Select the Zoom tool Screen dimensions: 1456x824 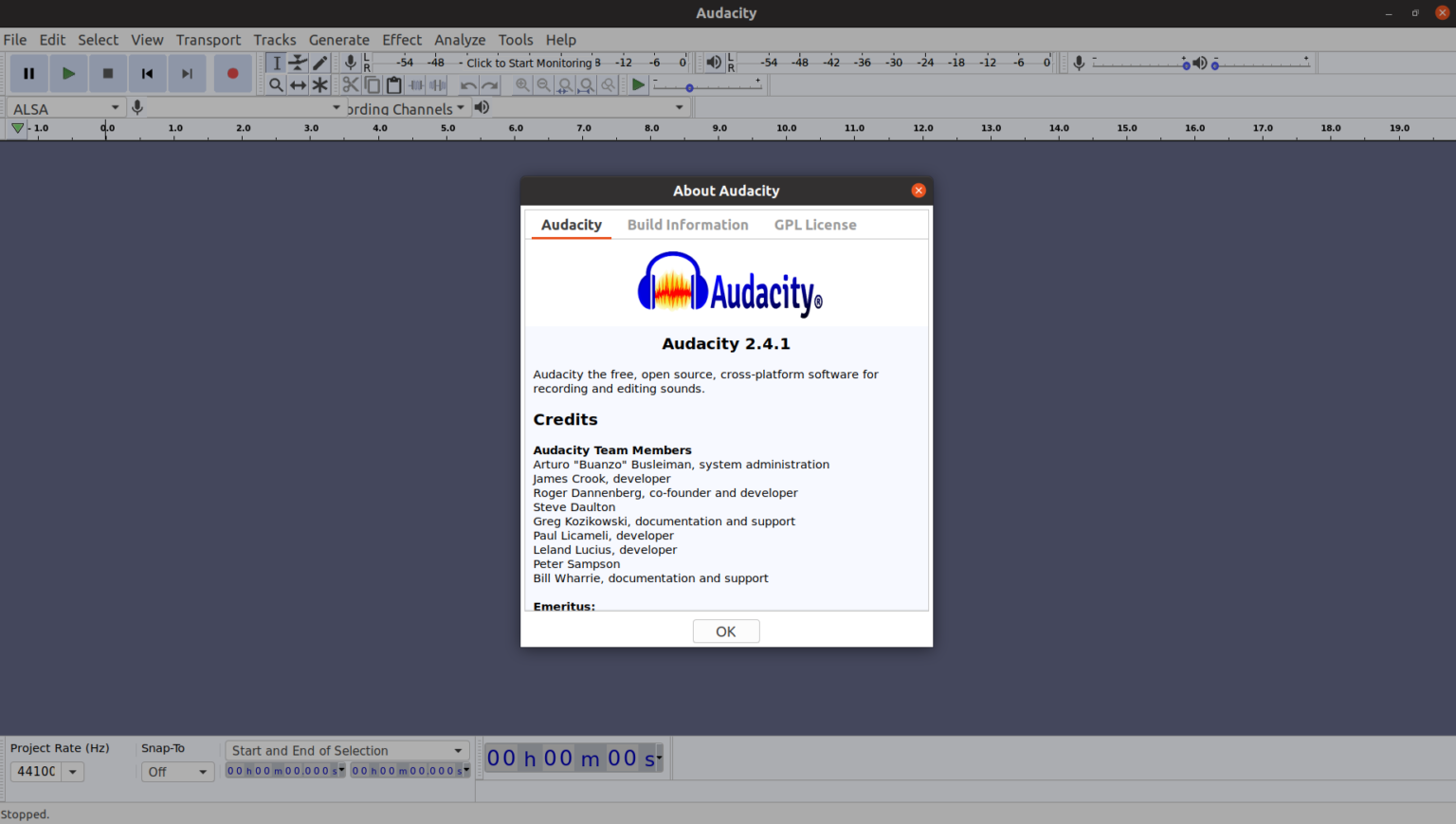tap(275, 84)
